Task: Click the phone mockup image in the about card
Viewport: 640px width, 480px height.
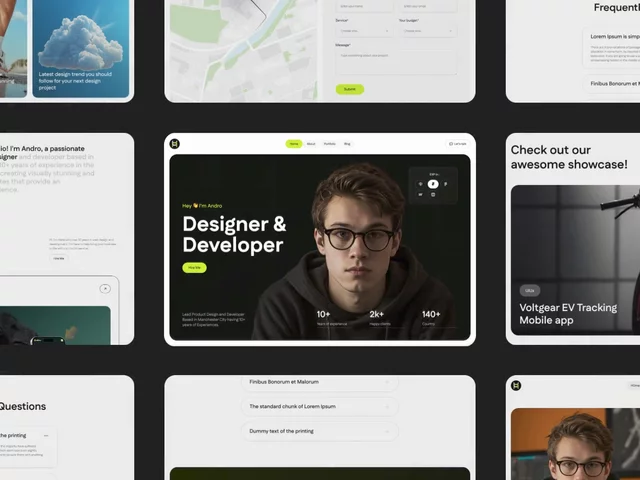Action: [48, 340]
